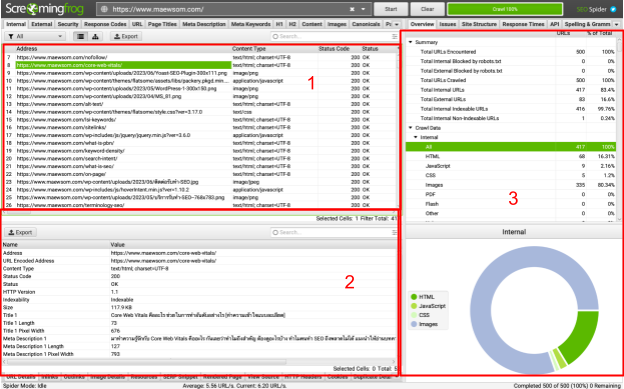Click the globe icon in URL bar
Image resolution: width=624 pixels, height=389 pixels.
[104, 9]
